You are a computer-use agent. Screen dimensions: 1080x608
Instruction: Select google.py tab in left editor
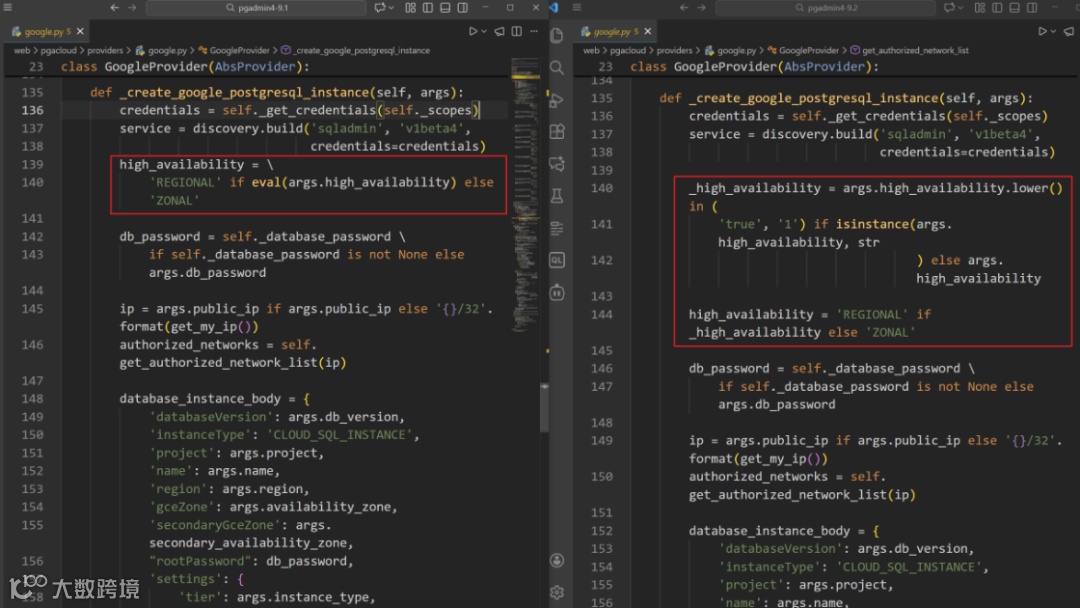pos(43,32)
